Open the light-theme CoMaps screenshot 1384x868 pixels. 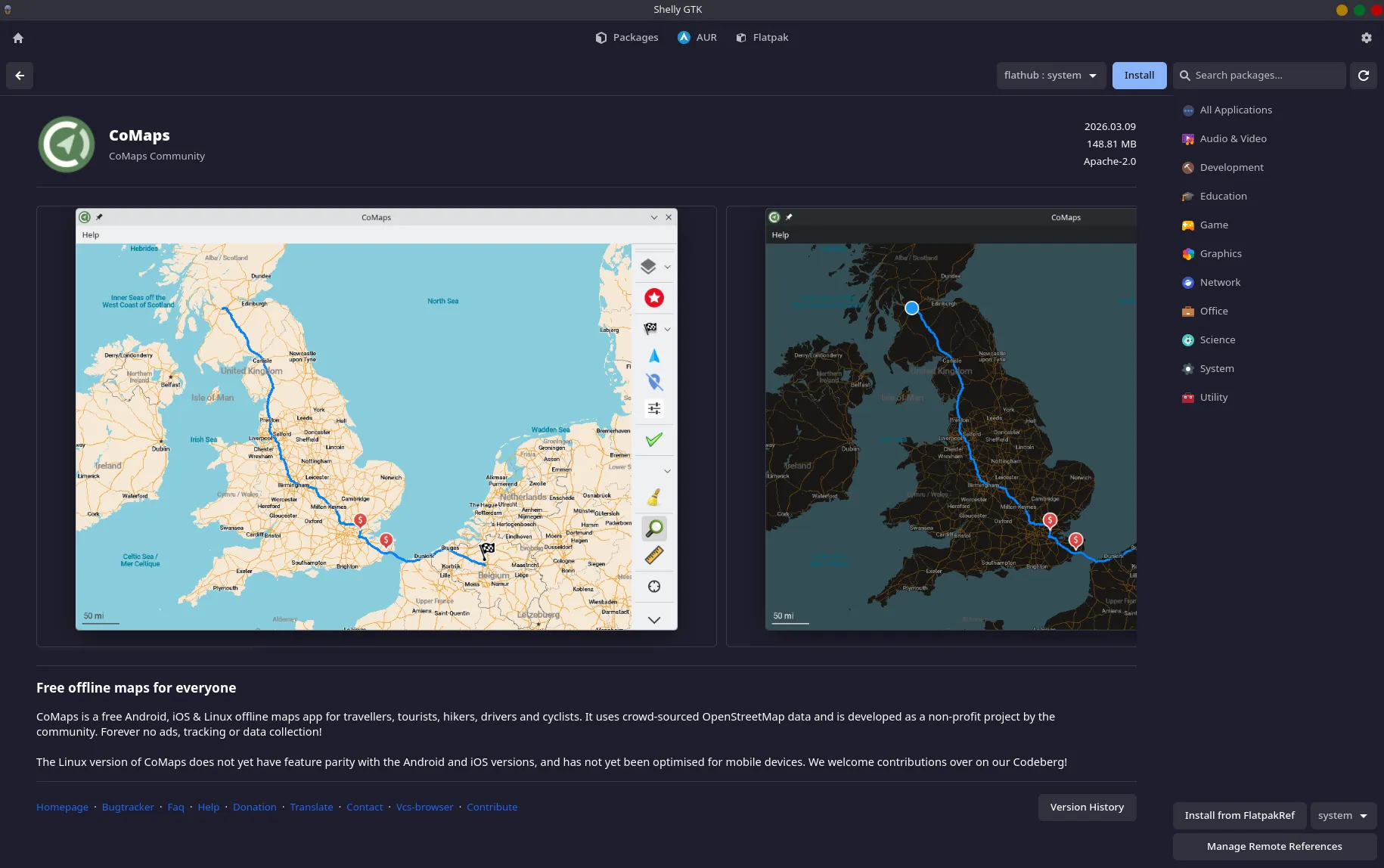pos(377,426)
